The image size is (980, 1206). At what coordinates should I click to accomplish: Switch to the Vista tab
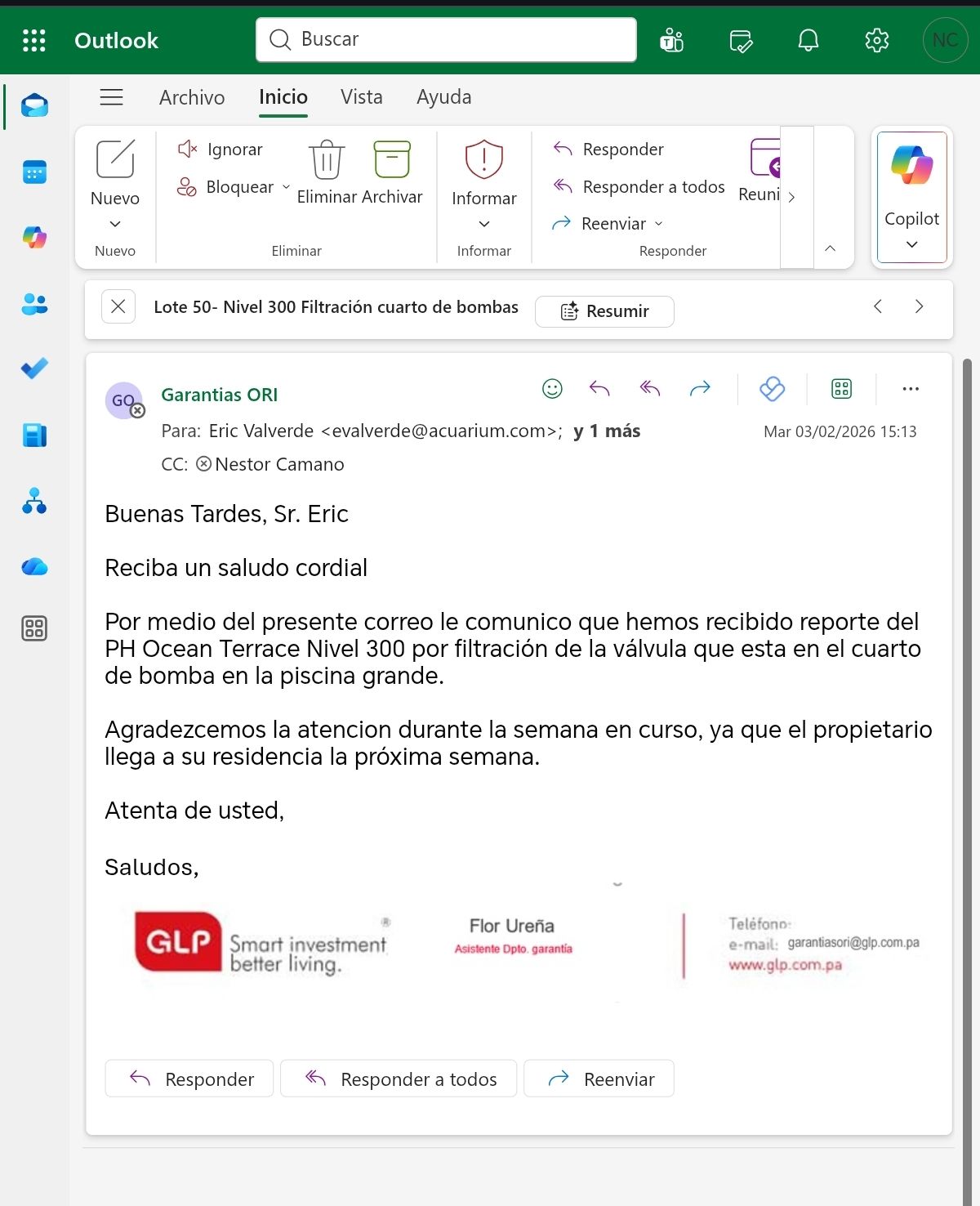pos(361,97)
